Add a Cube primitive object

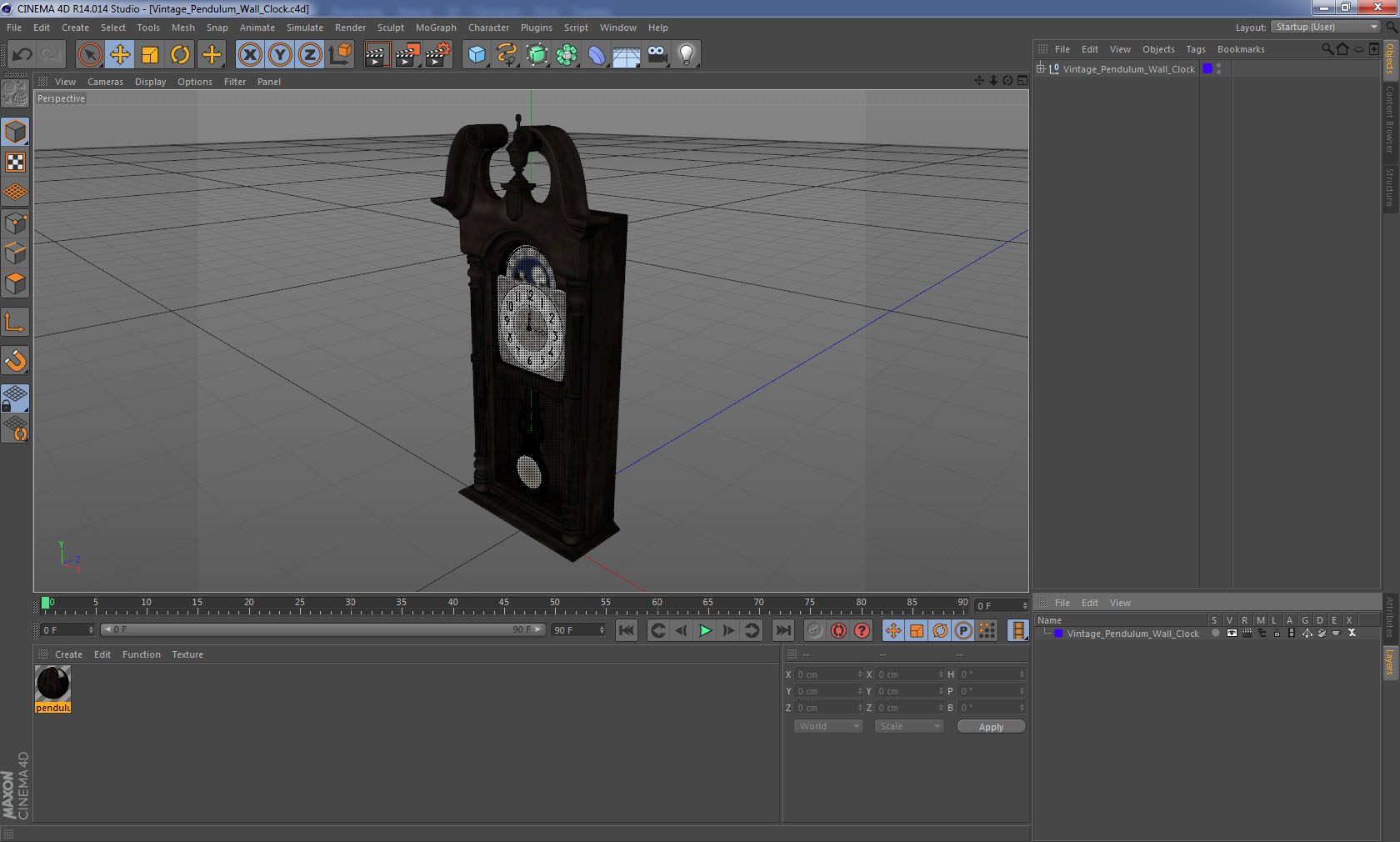pos(477,55)
